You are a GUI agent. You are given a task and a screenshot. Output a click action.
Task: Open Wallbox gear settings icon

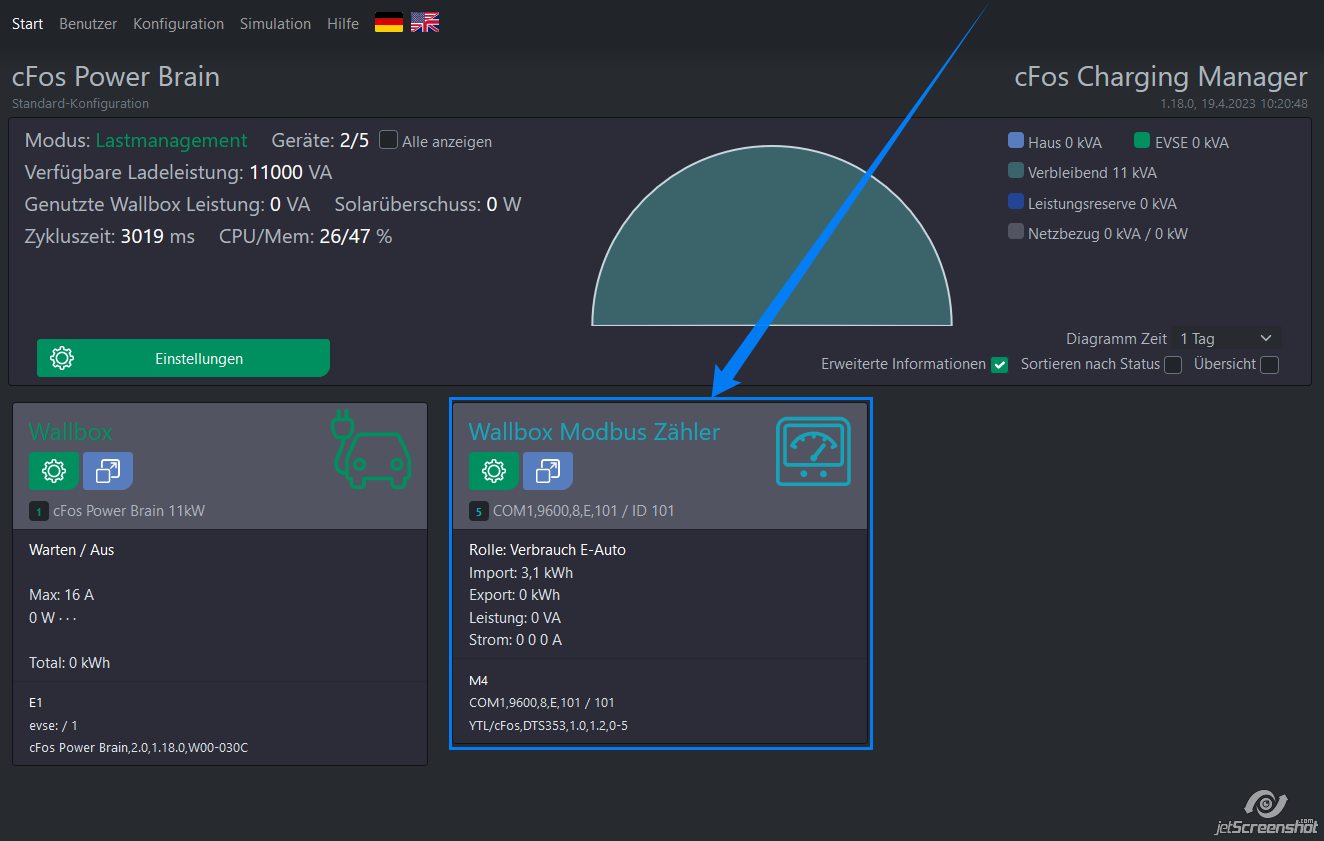(54, 470)
